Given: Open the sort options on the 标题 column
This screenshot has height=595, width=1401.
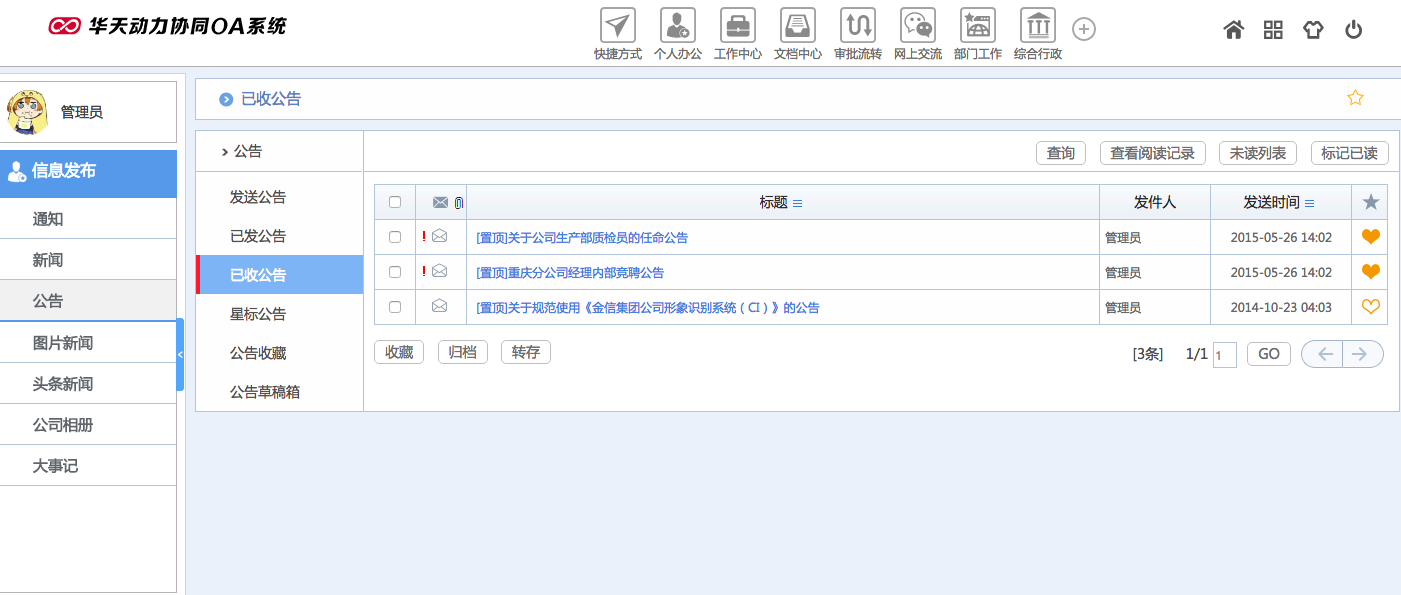Looking at the screenshot, I should (797, 201).
